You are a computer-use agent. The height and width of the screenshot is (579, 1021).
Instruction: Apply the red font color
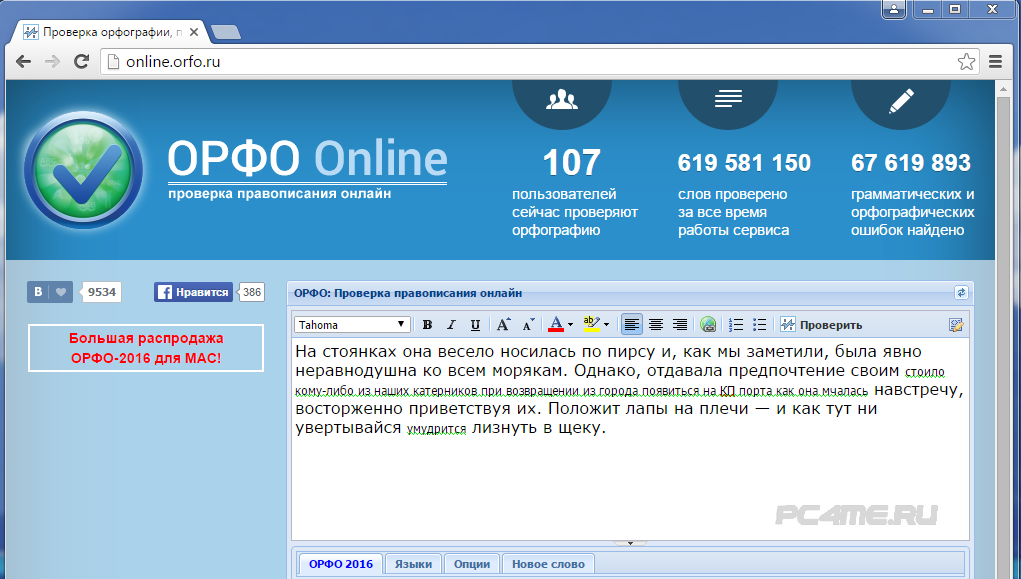(555, 324)
